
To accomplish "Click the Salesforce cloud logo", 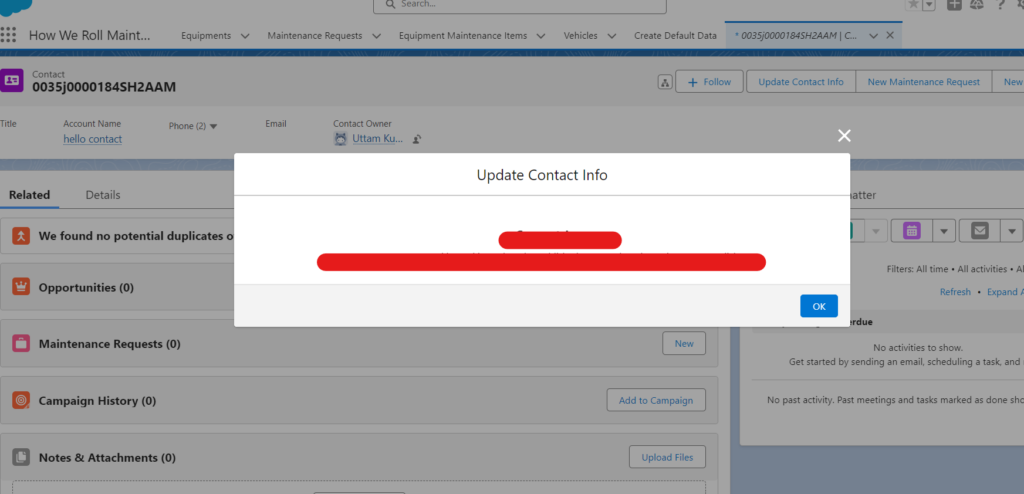I will [x=14, y=5].
